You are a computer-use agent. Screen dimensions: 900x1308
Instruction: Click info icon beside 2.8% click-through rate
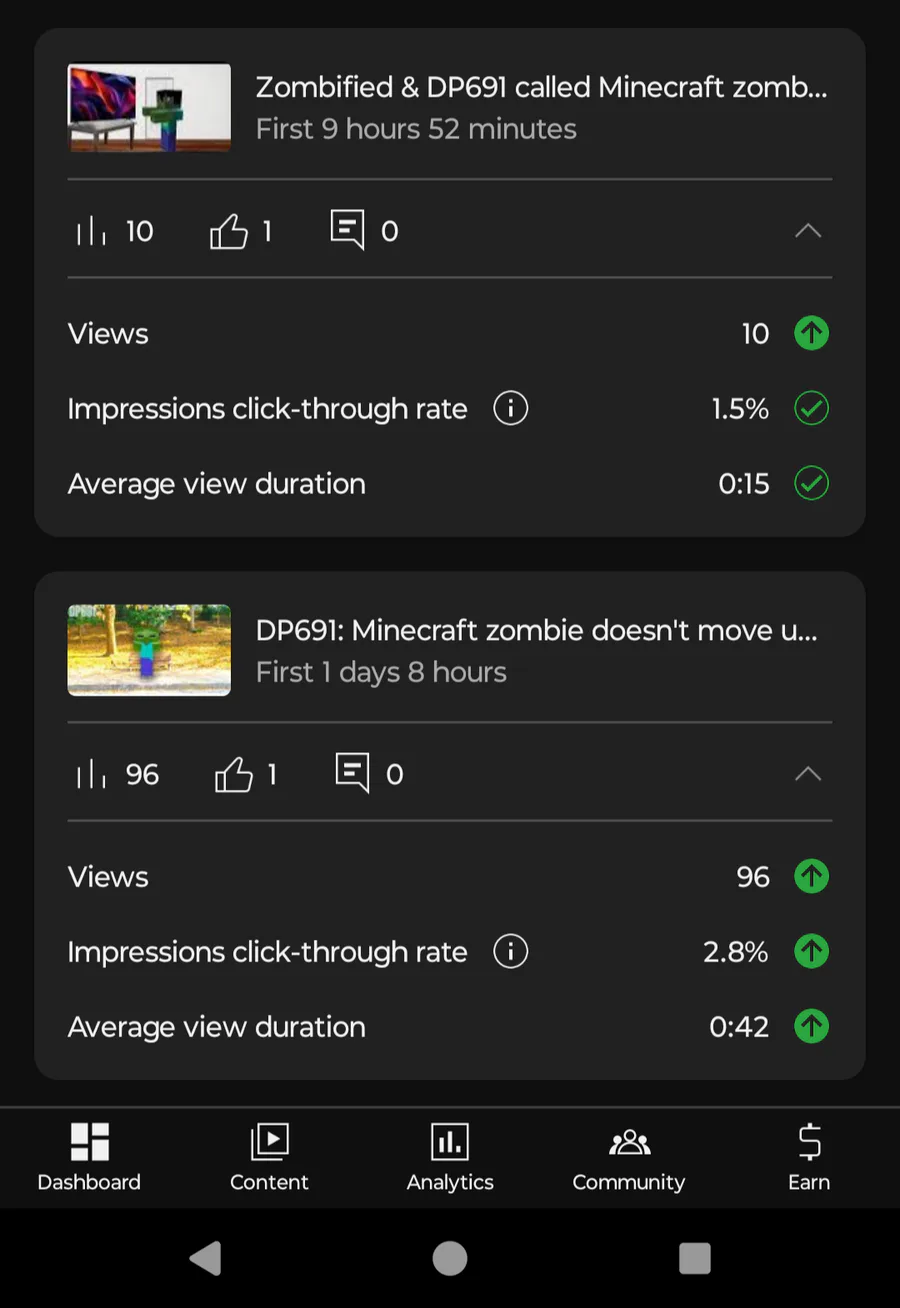pyautogui.click(x=511, y=951)
